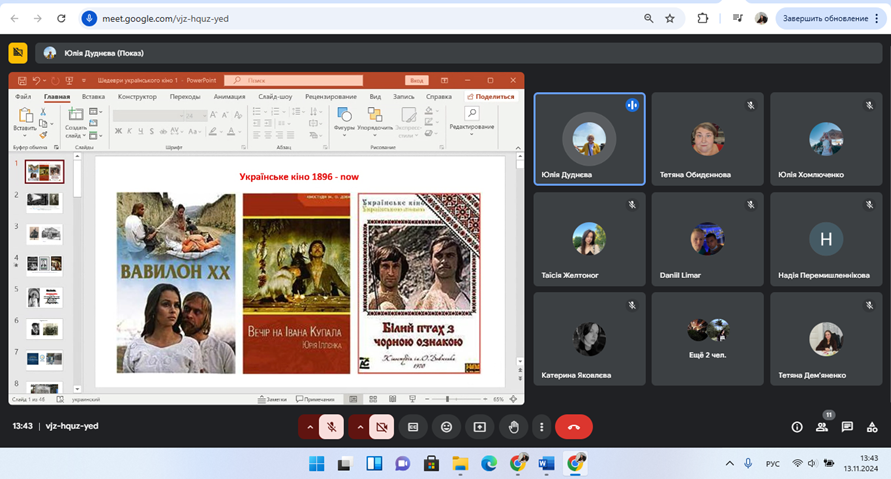Switch to reading view icon
891x479 pixels.
pyautogui.click(x=393, y=399)
